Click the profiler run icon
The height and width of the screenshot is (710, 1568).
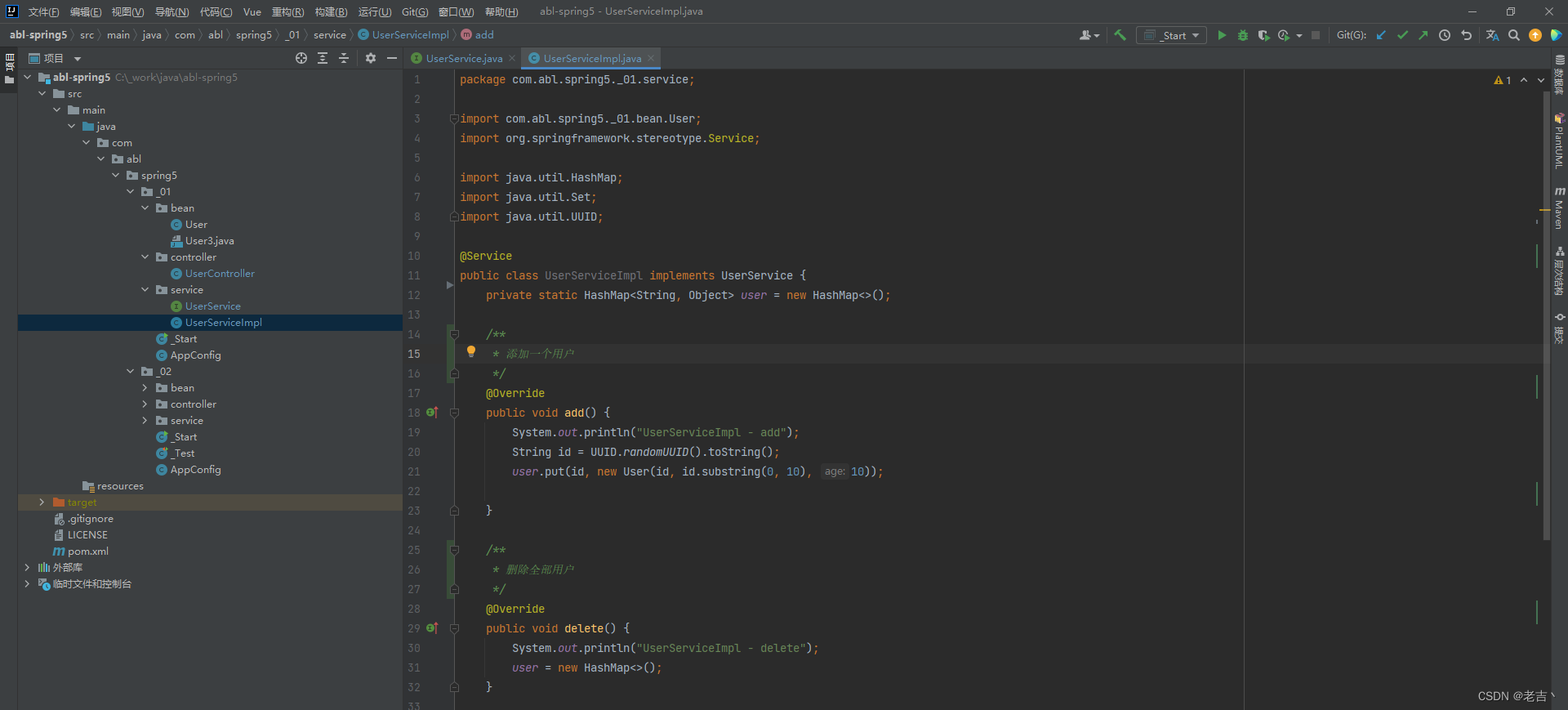click(x=1284, y=35)
